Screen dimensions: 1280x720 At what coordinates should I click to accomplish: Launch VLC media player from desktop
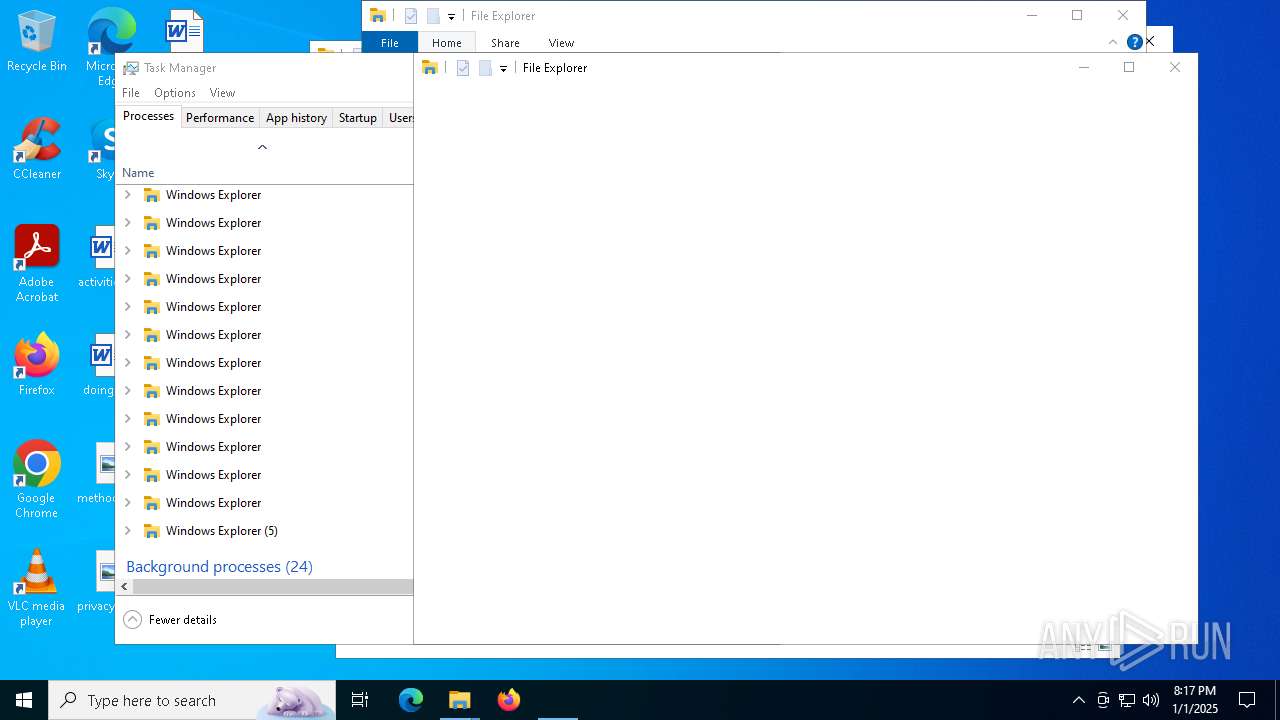[x=37, y=588]
